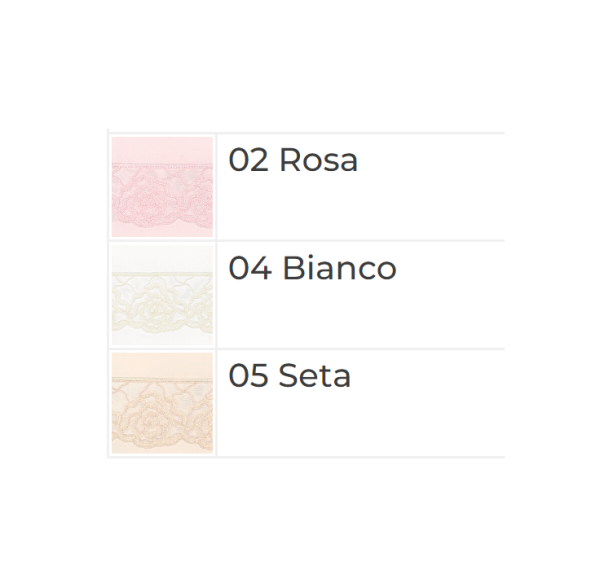
Task: Click the rose motif in the white lace
Action: point(160,303)
